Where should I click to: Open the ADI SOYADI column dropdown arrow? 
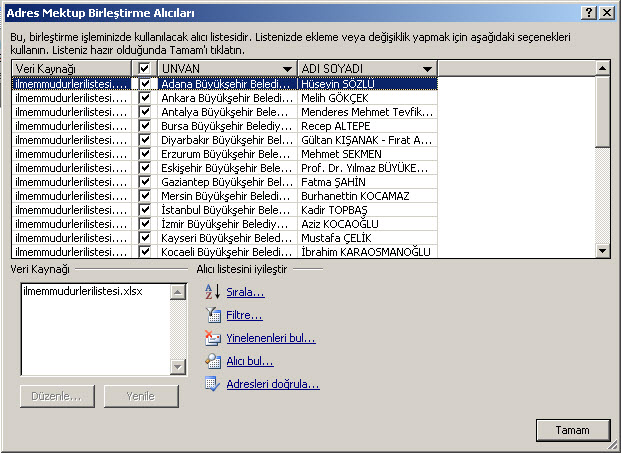tap(427, 69)
